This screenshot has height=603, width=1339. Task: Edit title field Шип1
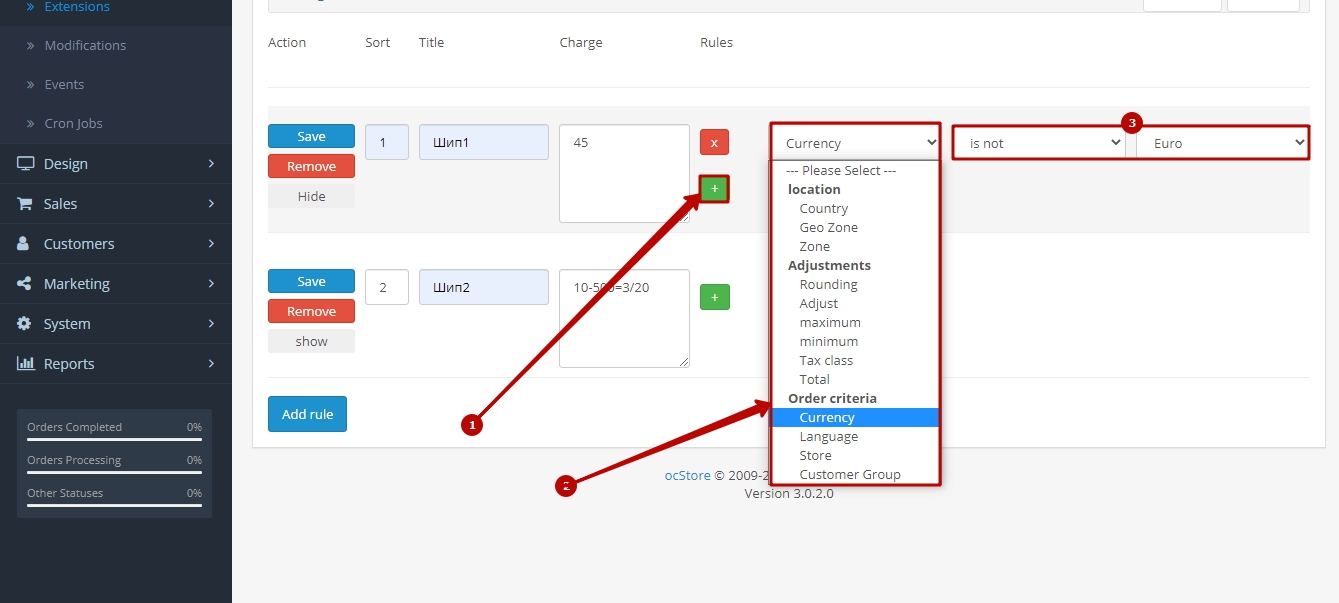pyautogui.click(x=484, y=142)
